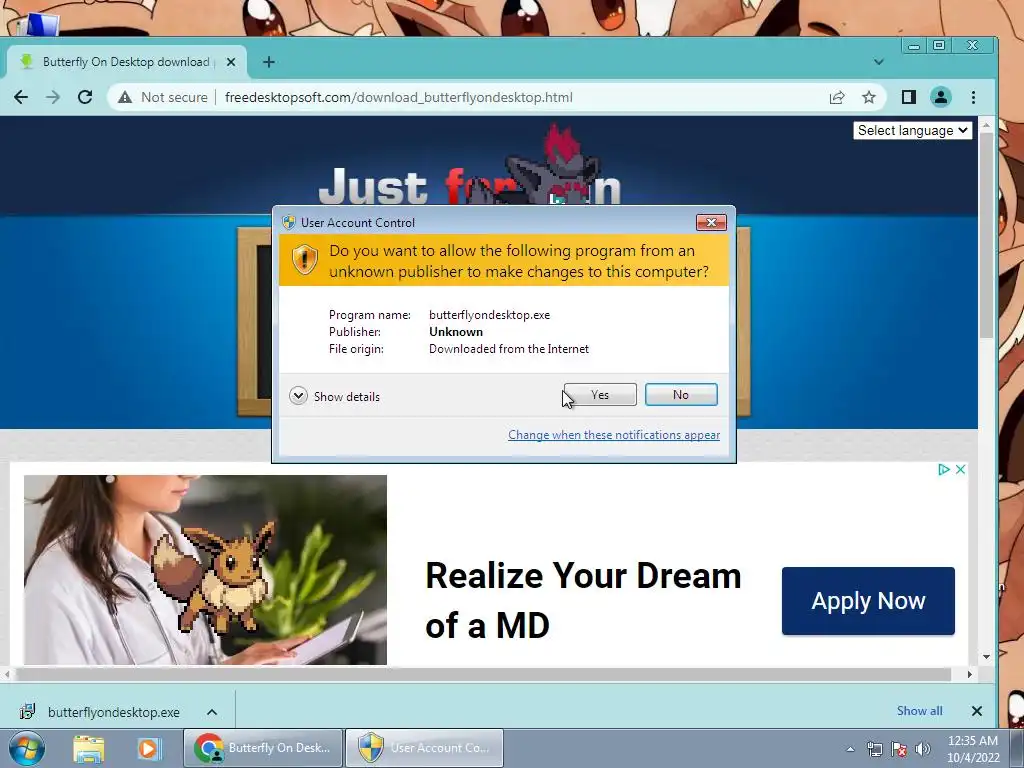The image size is (1024, 768).
Task: Open Windows Media Player taskbar icon
Action: coord(148,748)
